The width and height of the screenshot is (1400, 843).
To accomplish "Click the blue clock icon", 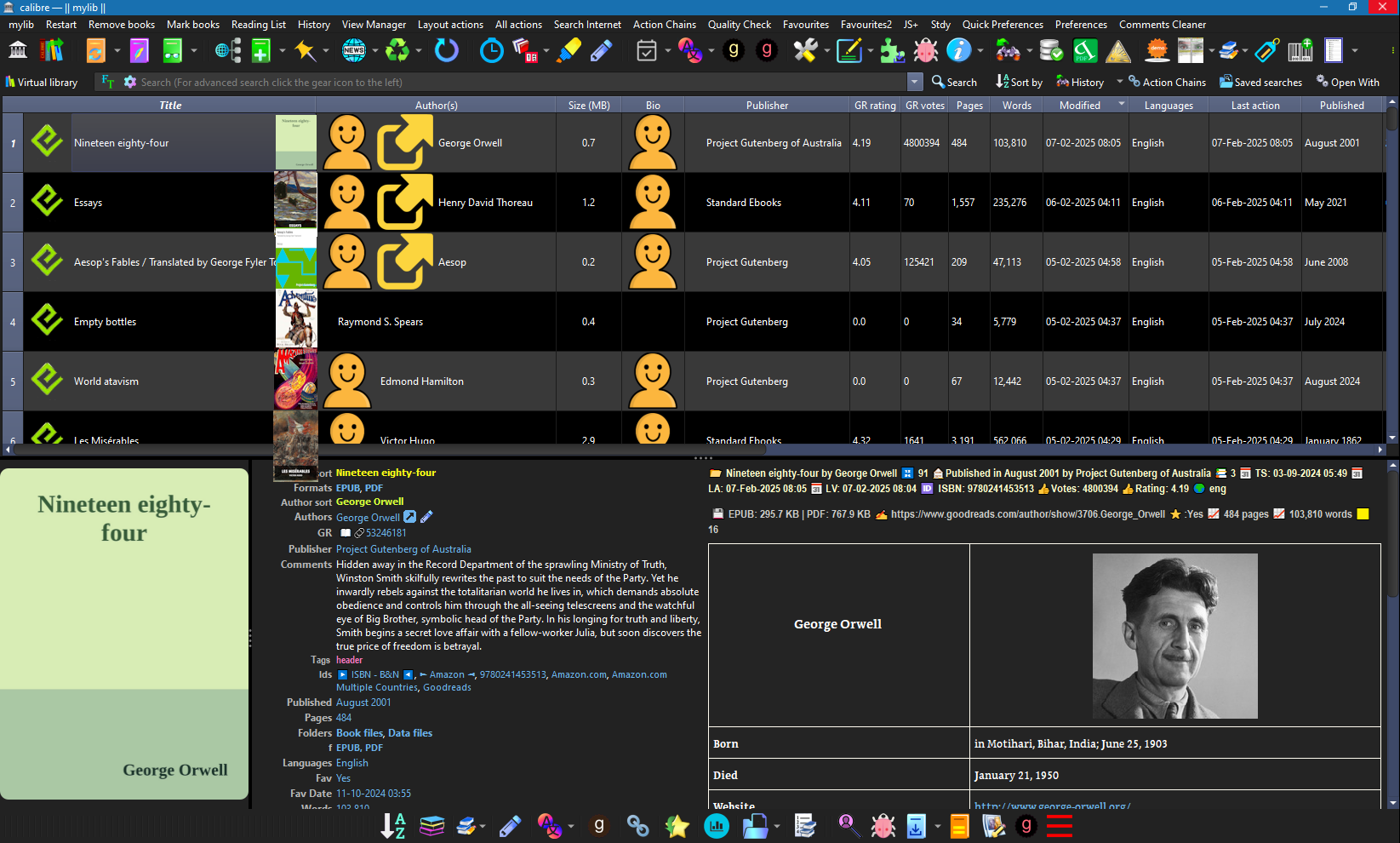I will click(492, 51).
